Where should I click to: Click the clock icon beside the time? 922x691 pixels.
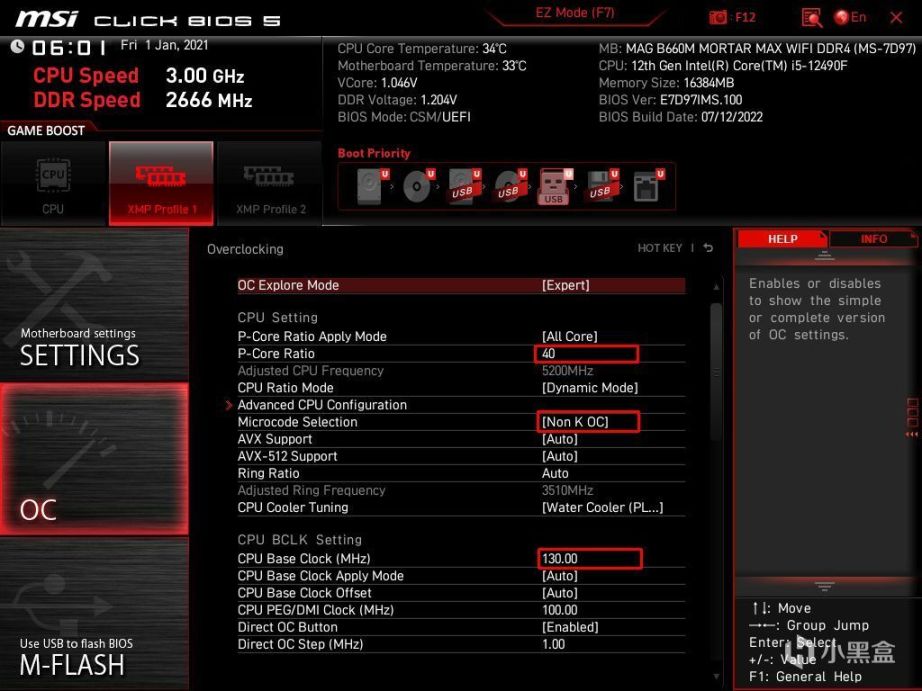[x=17, y=46]
